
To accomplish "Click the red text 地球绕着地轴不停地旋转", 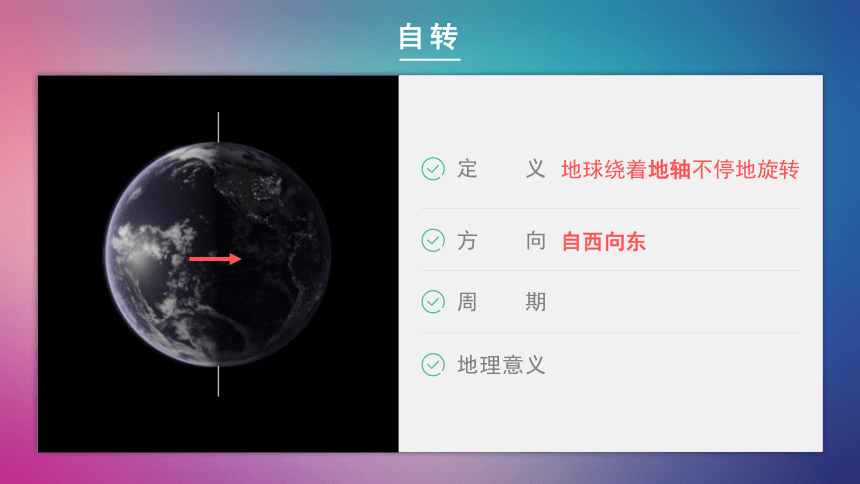I will coord(680,170).
